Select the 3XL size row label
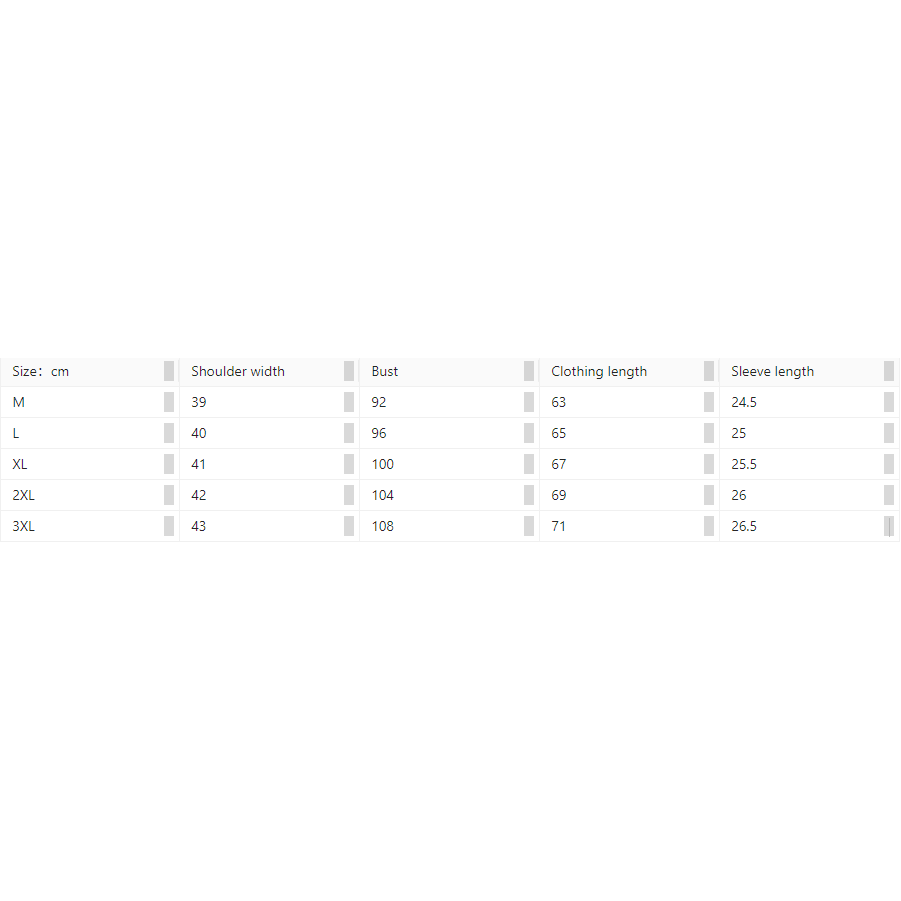 pyautogui.click(x=23, y=526)
